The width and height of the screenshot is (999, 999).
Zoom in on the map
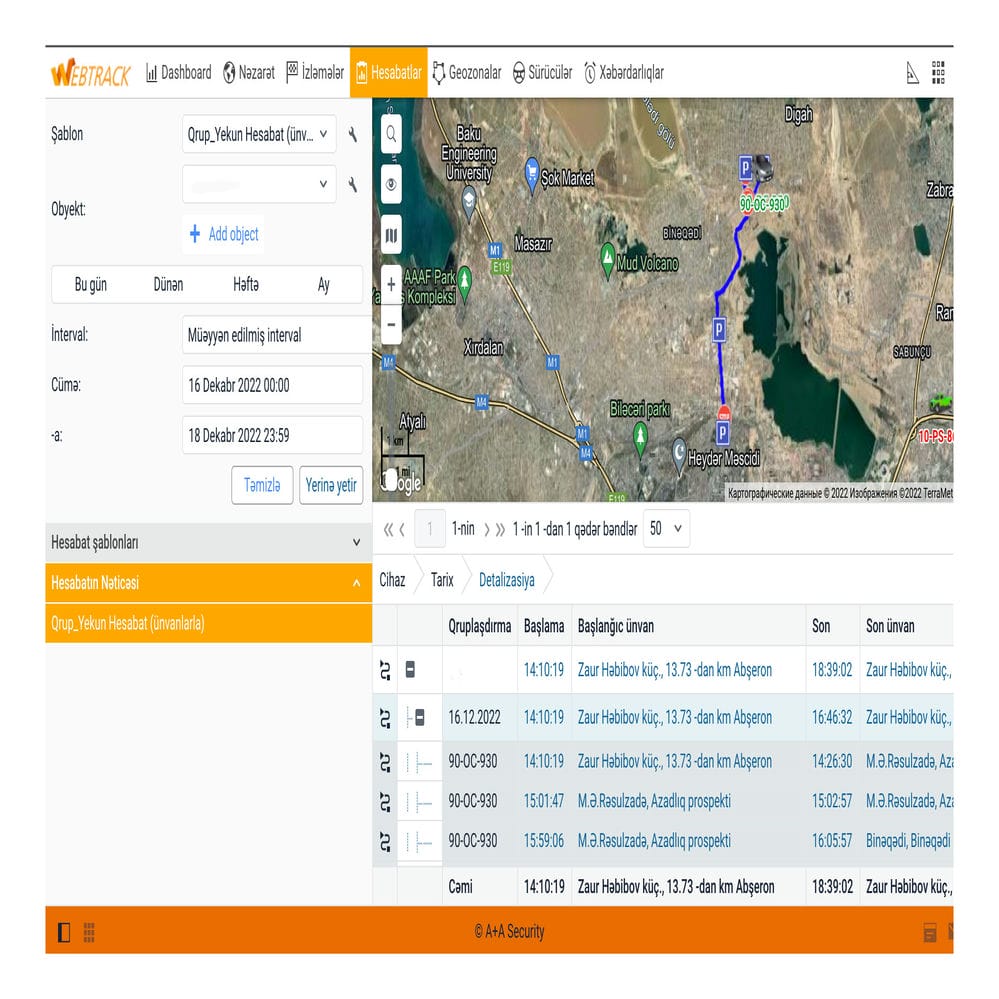pos(391,285)
